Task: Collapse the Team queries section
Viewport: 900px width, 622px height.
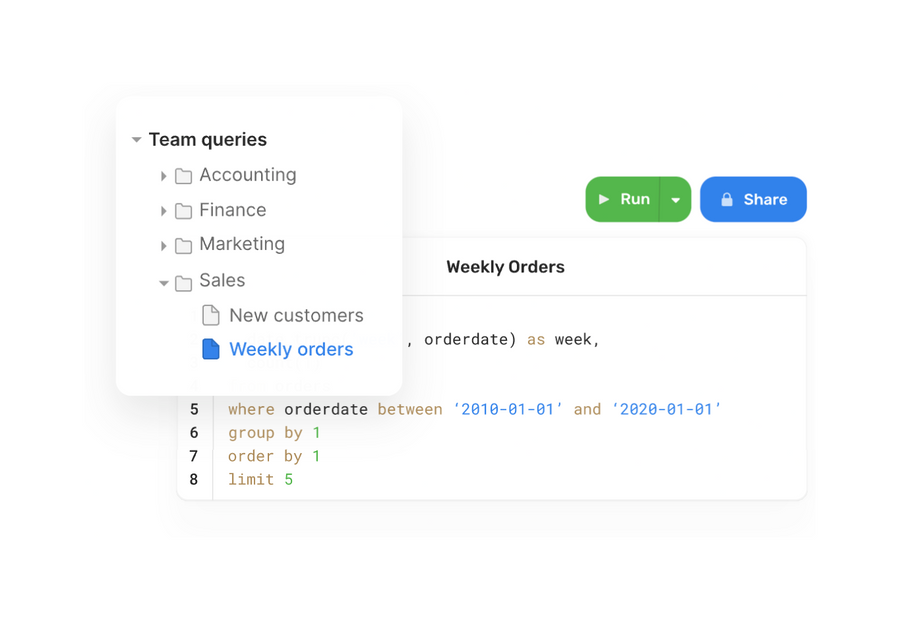Action: 136,140
